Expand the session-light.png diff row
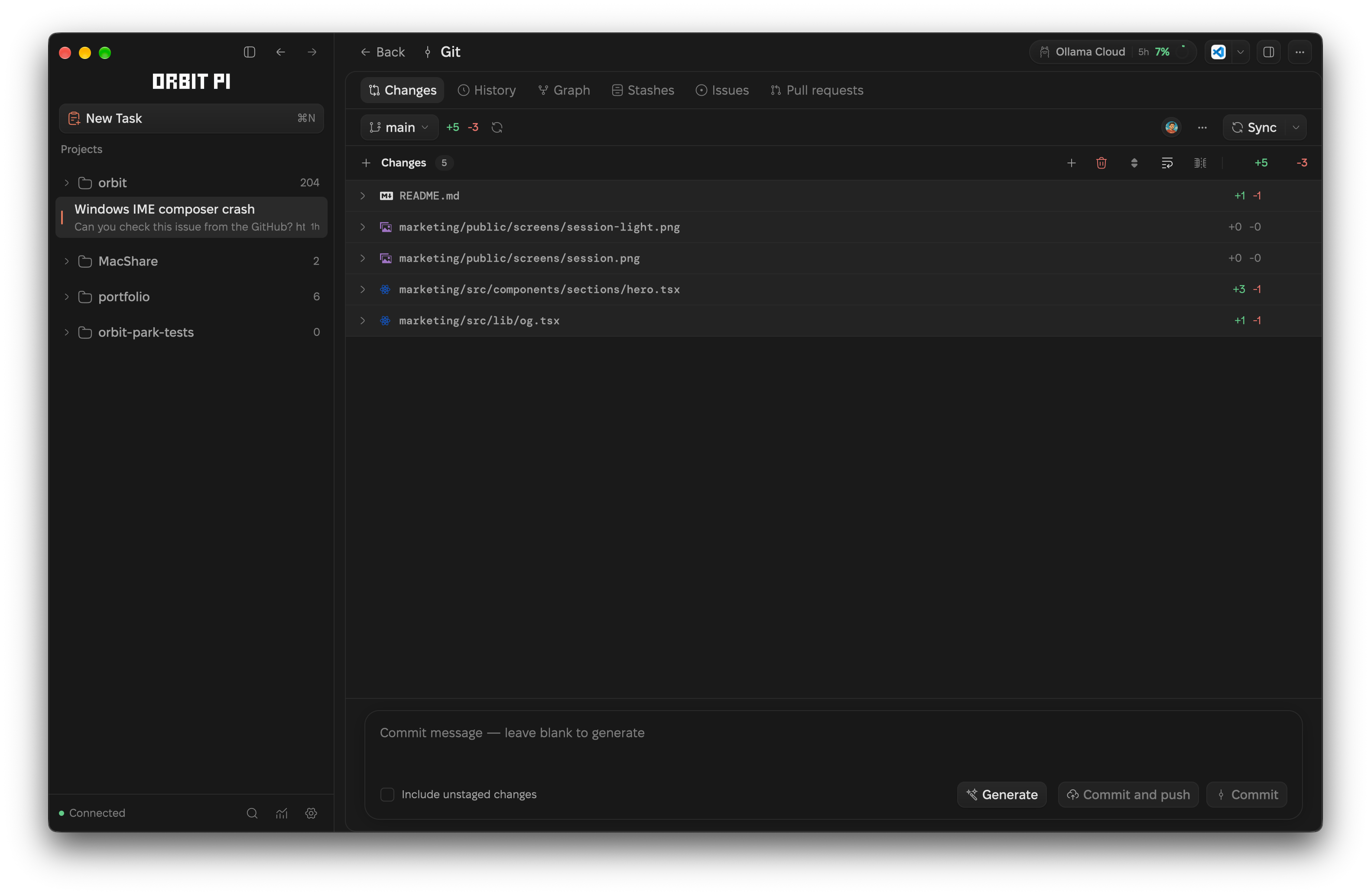This screenshot has height=896, width=1371. pyautogui.click(x=363, y=227)
